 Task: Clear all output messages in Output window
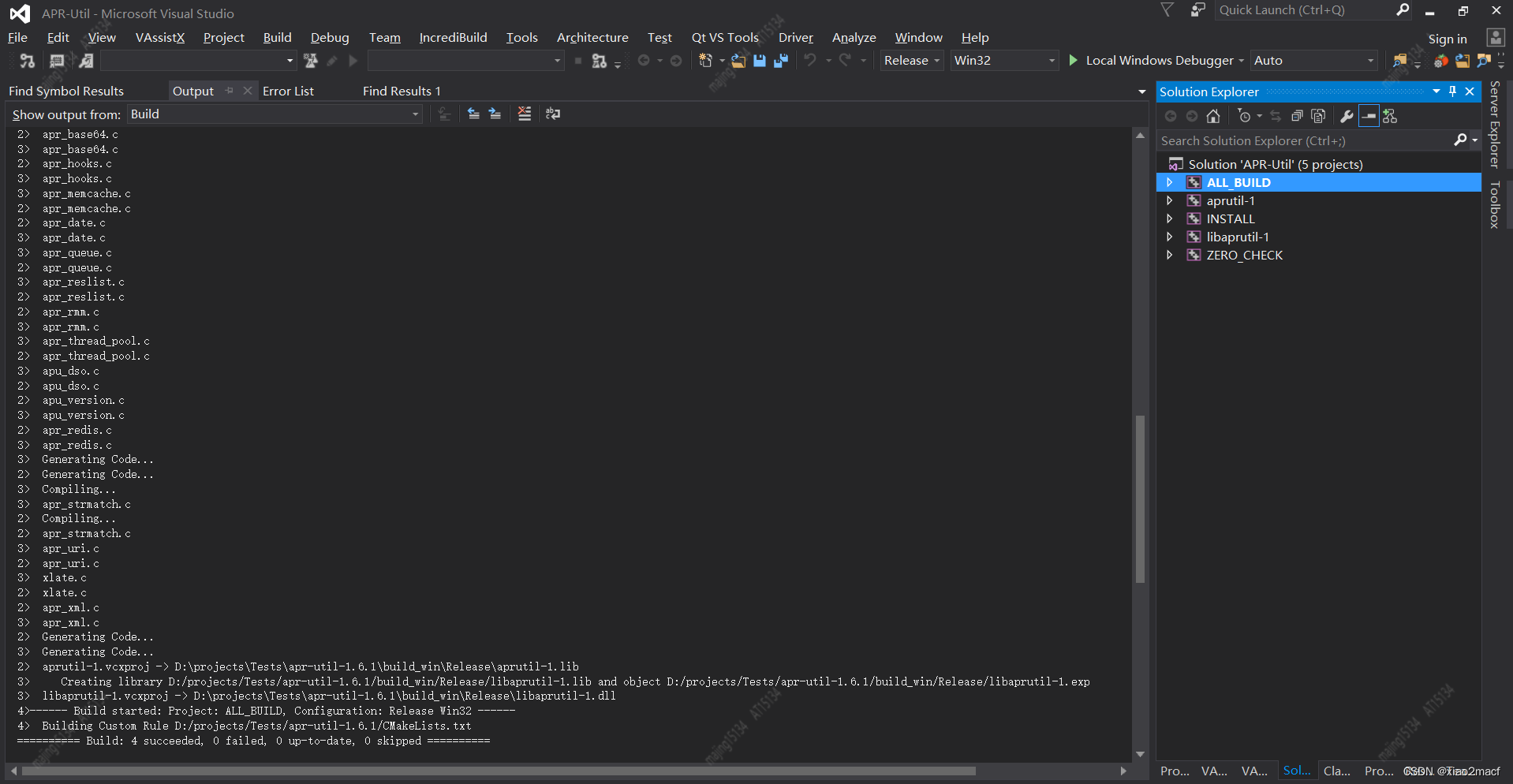click(525, 114)
